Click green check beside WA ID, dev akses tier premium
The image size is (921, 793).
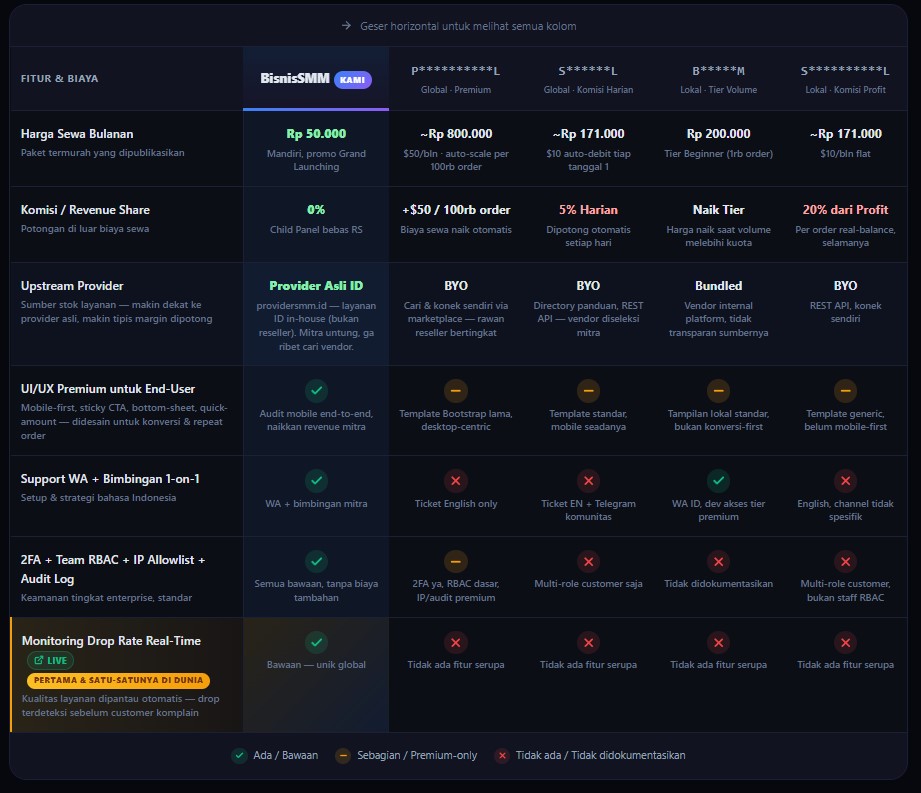[717, 479]
